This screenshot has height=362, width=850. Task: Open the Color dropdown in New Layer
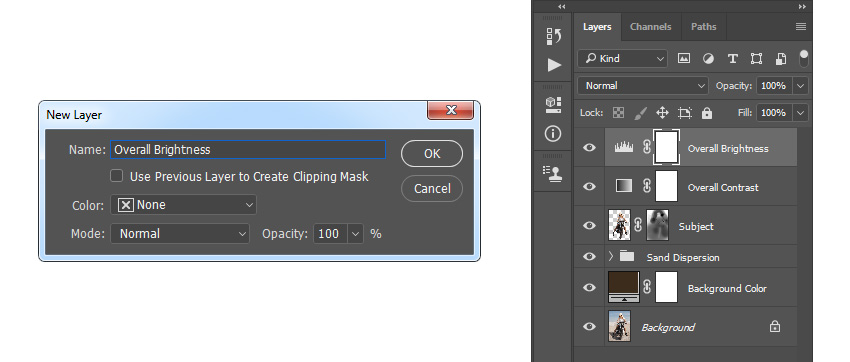[x=183, y=205]
